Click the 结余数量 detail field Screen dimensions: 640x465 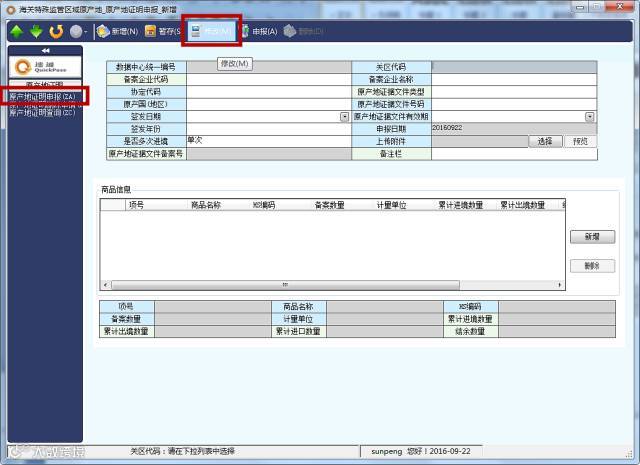click(x=557, y=332)
